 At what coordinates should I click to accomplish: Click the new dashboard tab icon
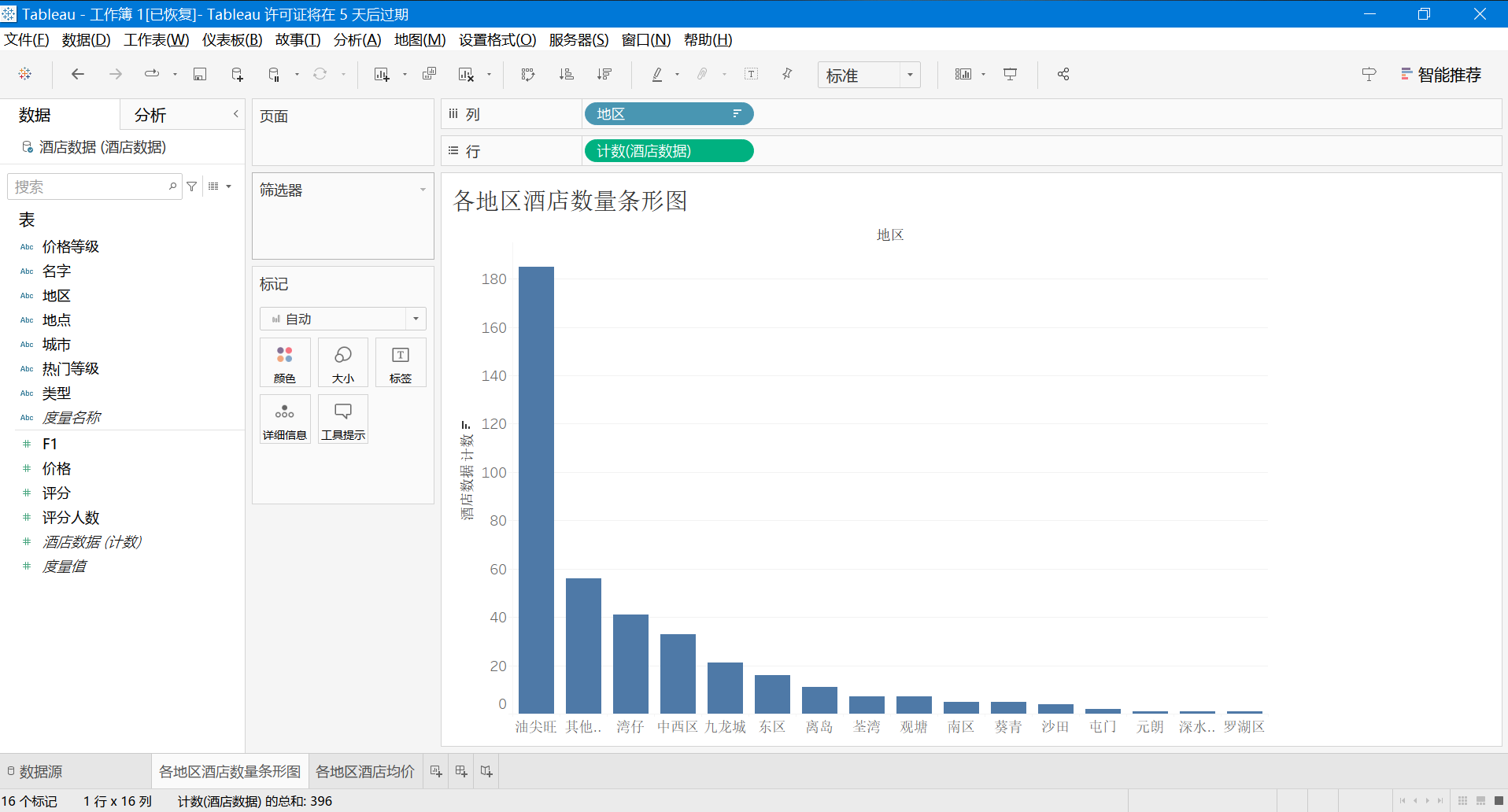pyautogui.click(x=461, y=771)
